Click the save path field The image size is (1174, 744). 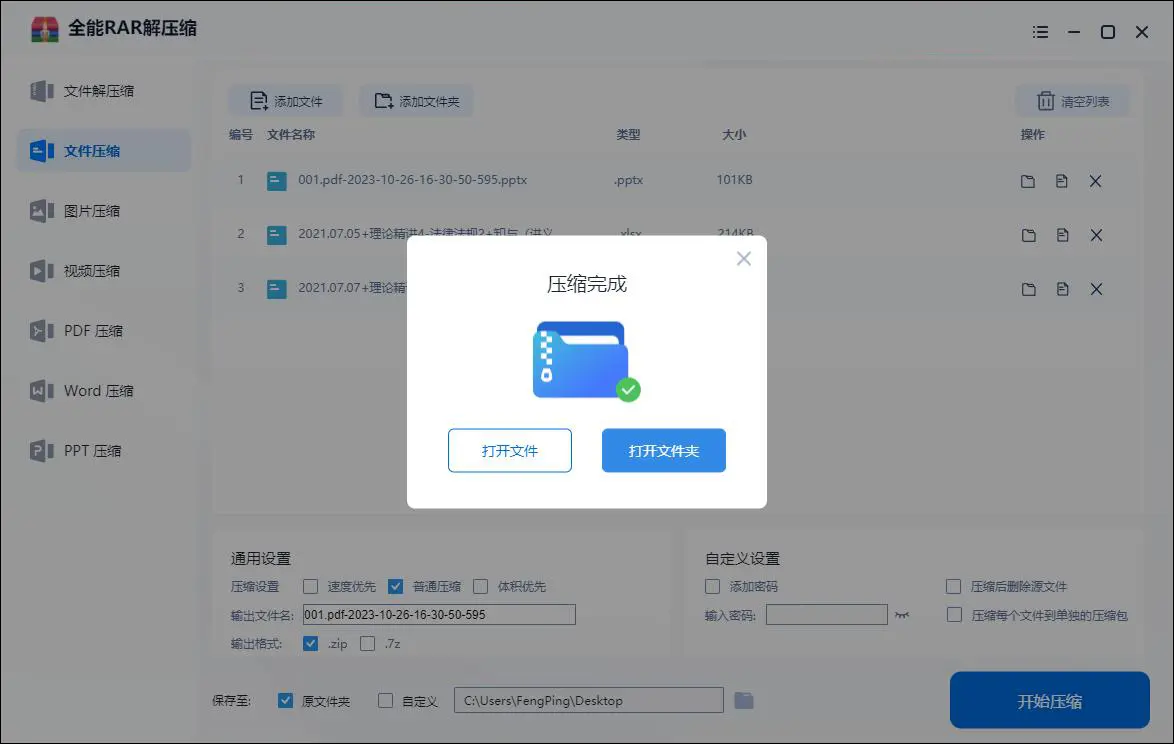(x=588, y=701)
